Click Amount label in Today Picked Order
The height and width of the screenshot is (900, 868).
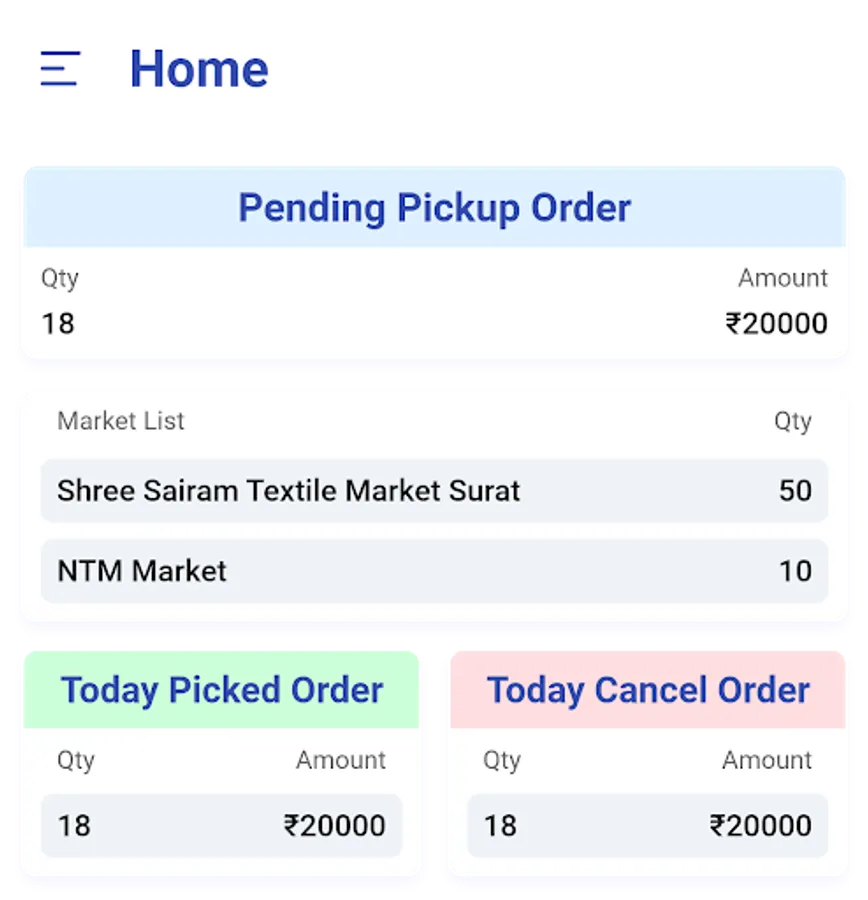coord(340,760)
